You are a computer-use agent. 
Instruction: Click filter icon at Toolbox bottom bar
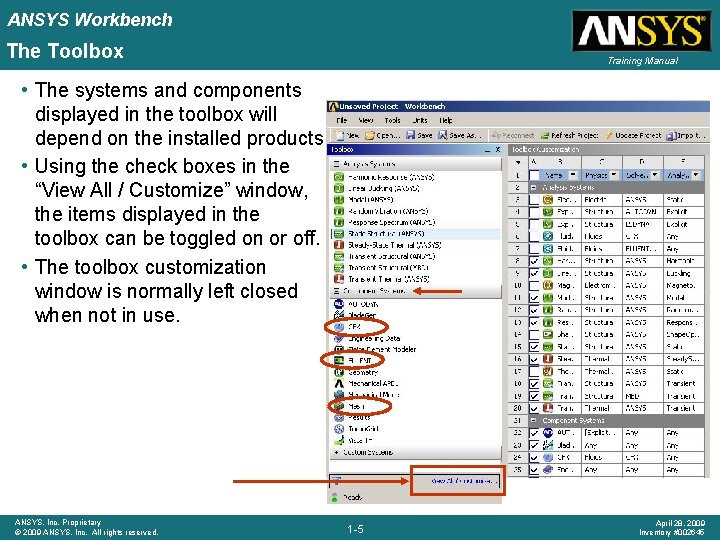coord(336,481)
